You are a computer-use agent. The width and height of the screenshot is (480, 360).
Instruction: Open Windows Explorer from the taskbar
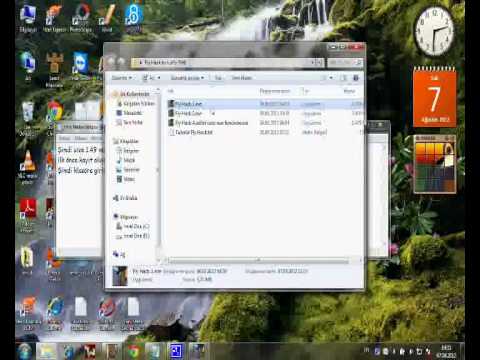[x=47, y=352]
